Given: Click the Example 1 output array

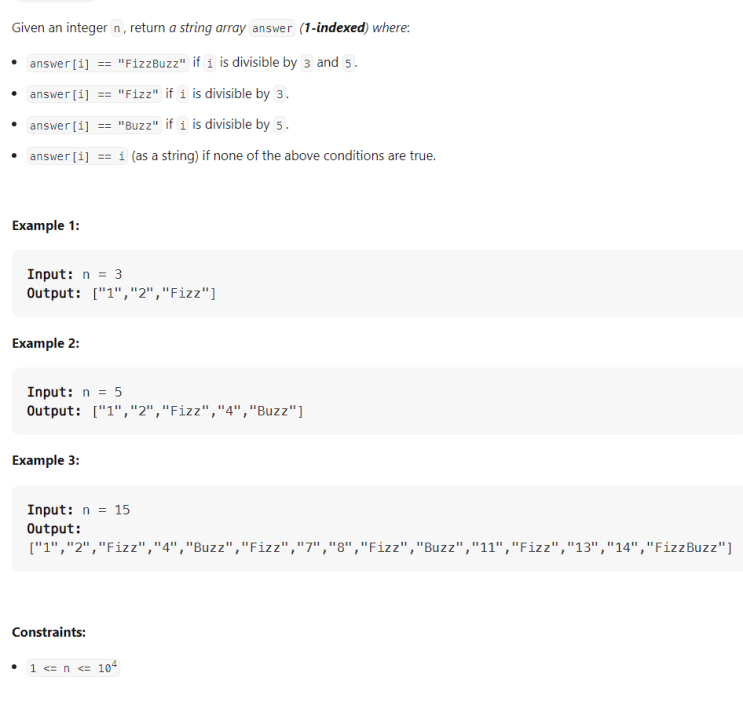Looking at the screenshot, I should point(154,293).
